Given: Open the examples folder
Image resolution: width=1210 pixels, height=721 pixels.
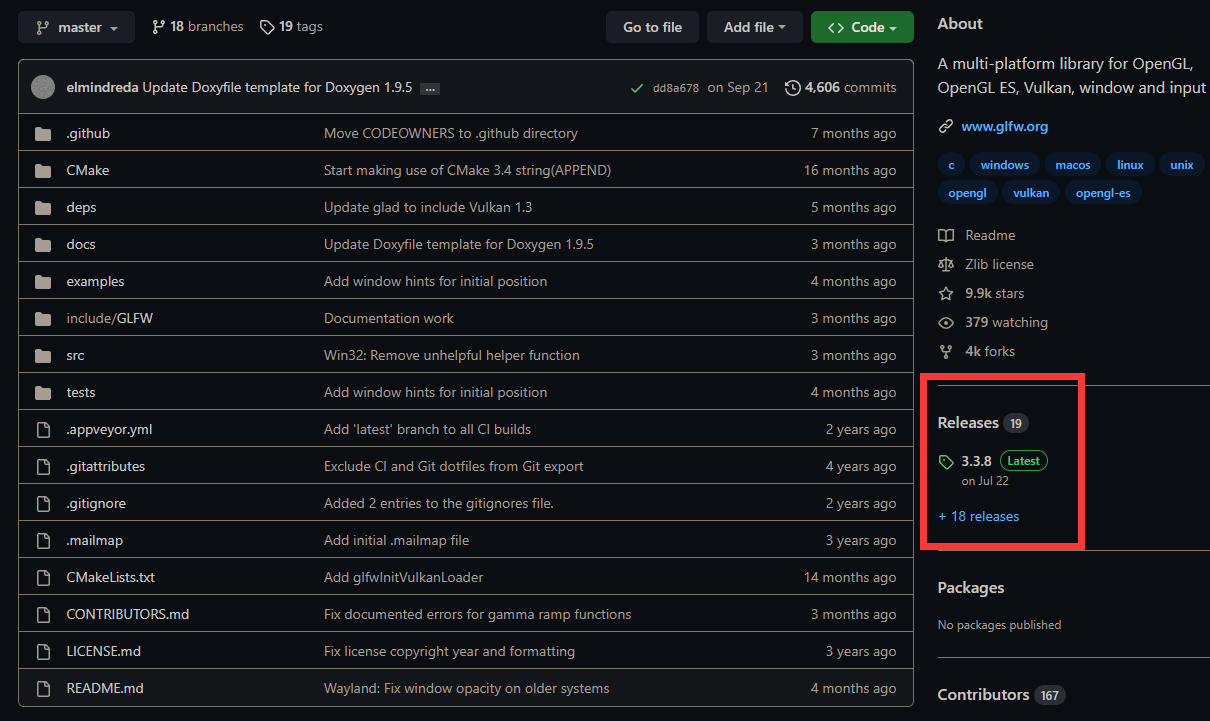Looking at the screenshot, I should click(95, 281).
